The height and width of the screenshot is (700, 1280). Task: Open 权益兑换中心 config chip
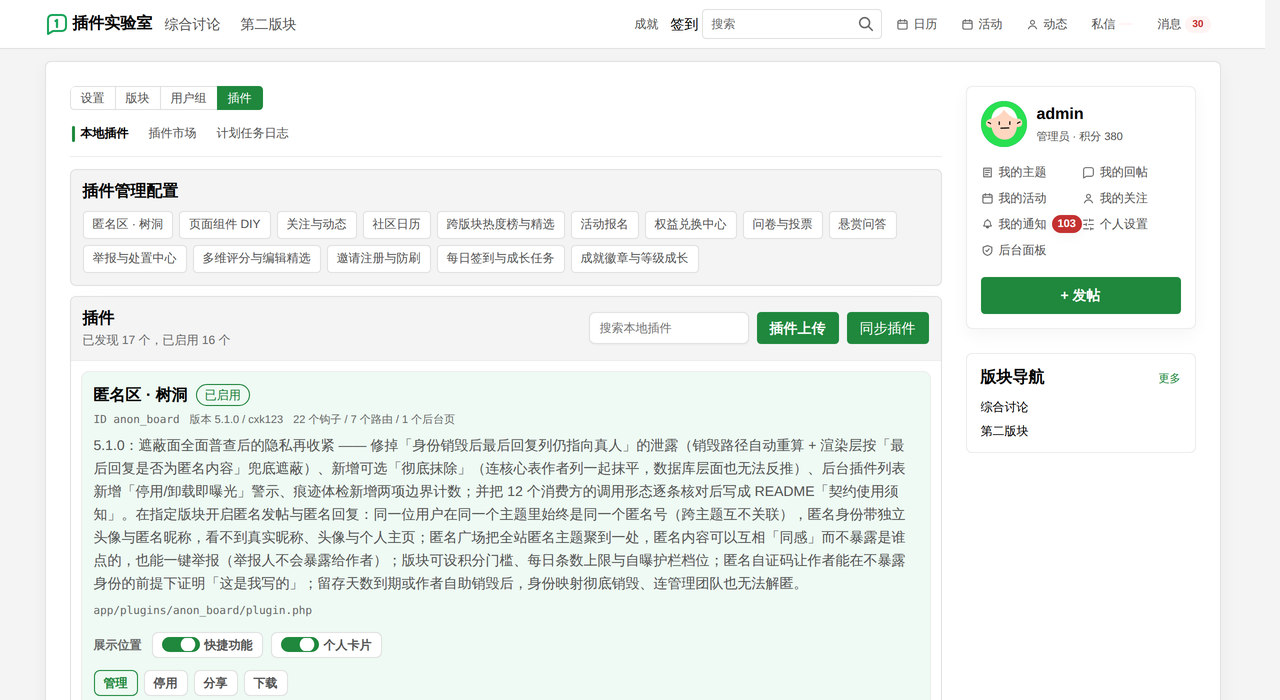tap(691, 224)
